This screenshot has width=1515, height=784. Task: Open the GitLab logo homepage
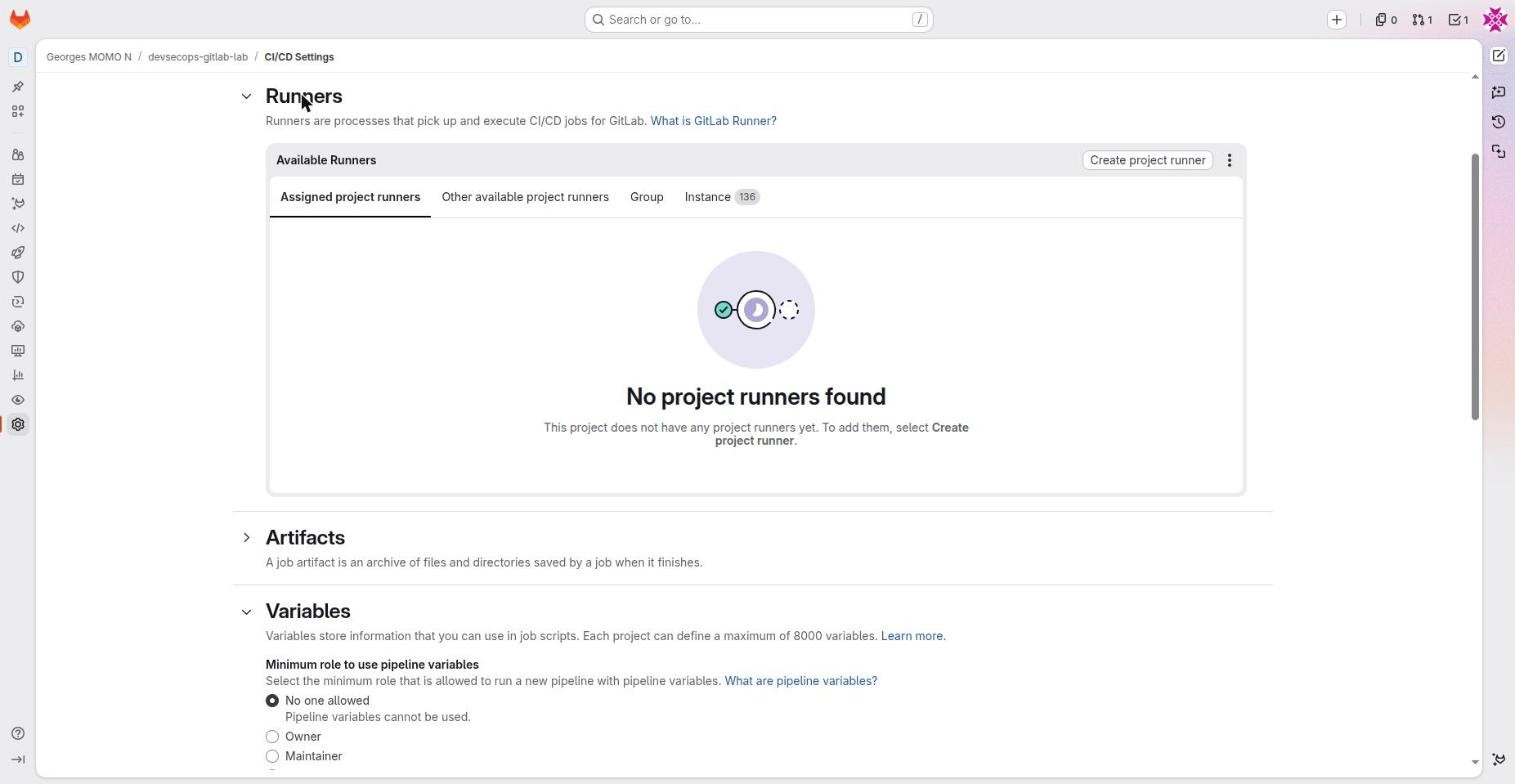[19, 19]
